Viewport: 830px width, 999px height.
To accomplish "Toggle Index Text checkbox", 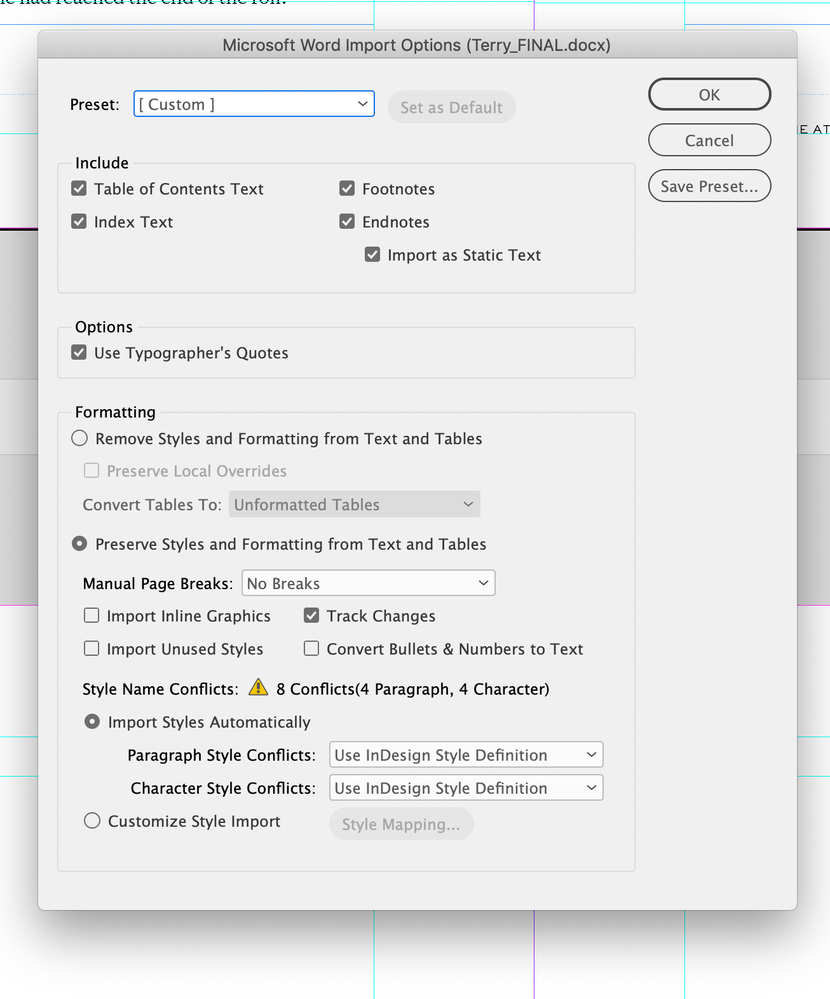I will click(x=79, y=222).
